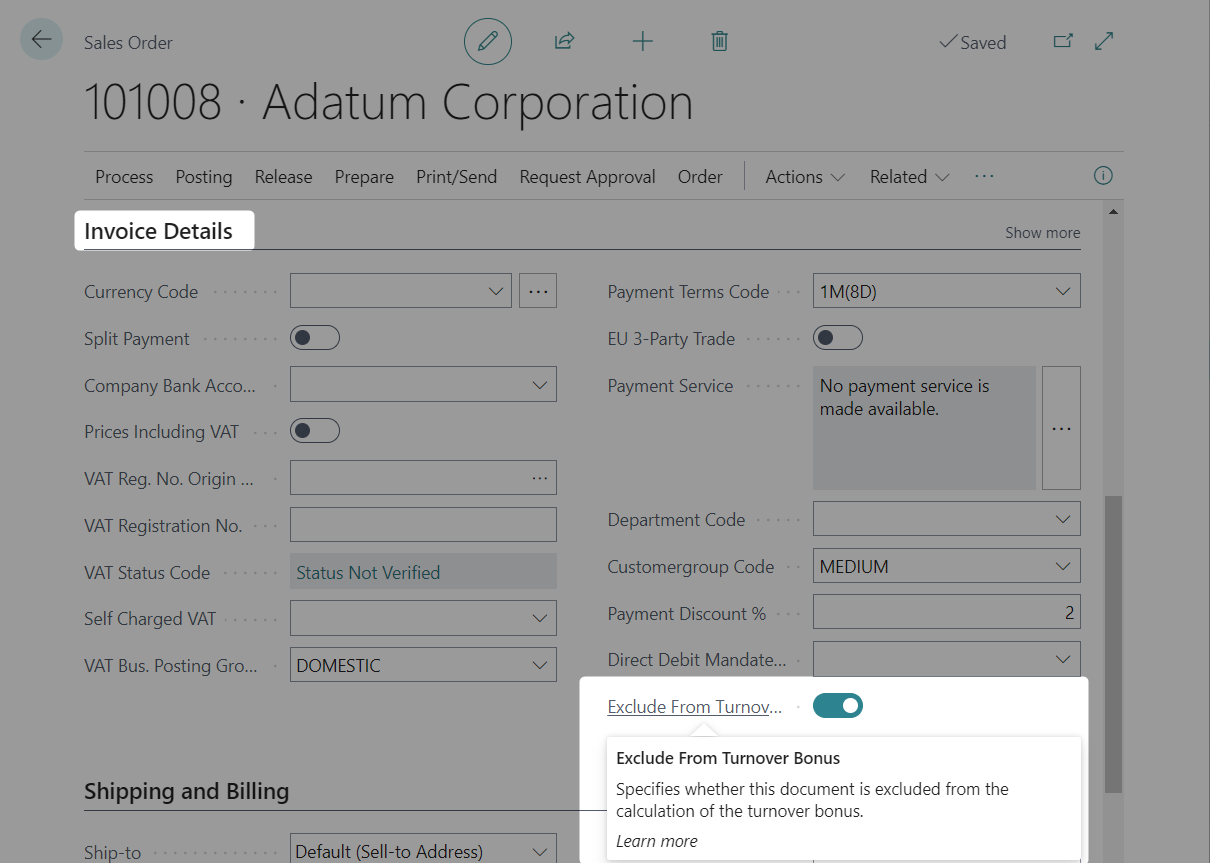
Task: Click the Learn more link in tooltip
Action: [657, 841]
